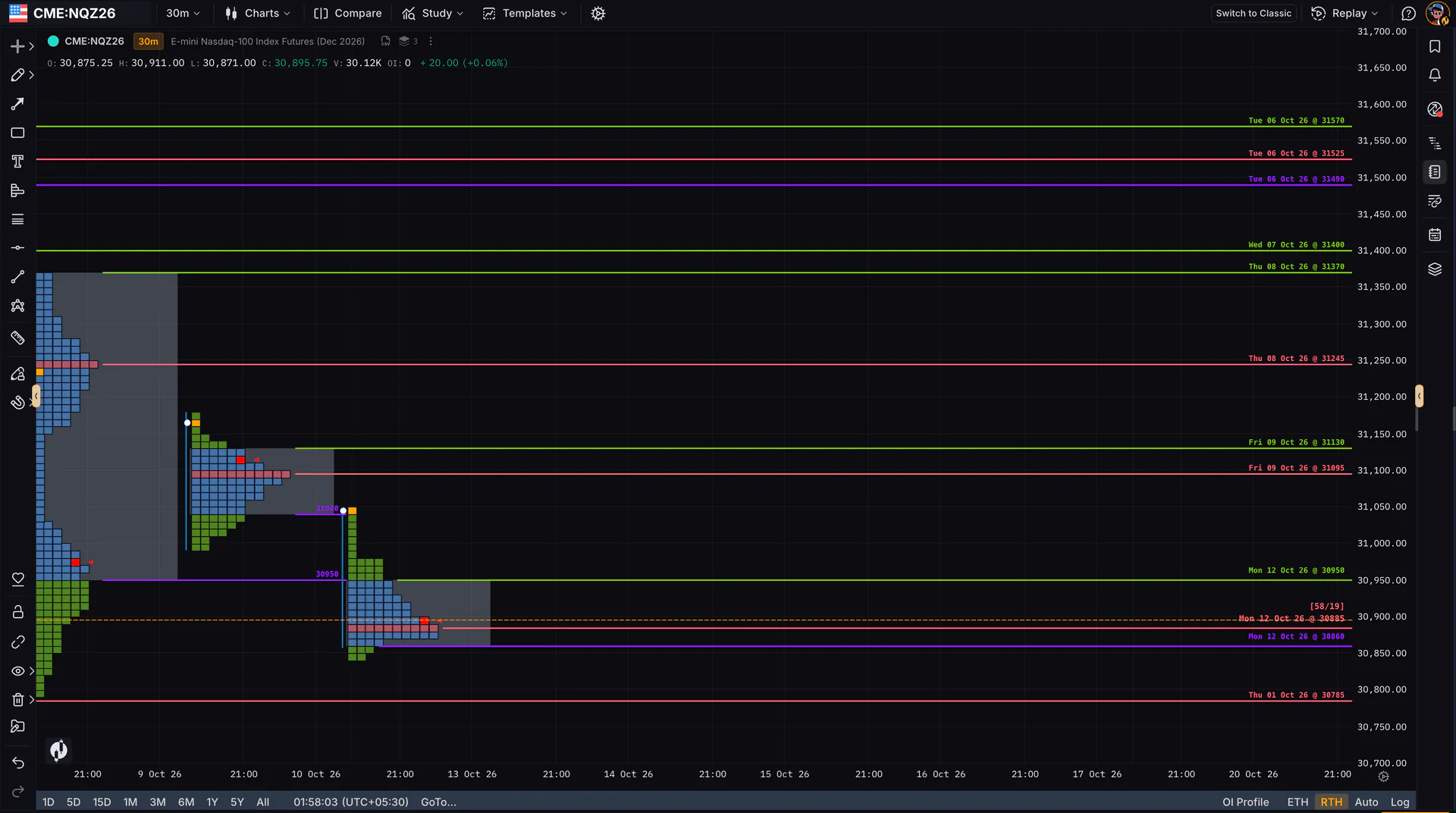Select the pencil drawing tool
The height and width of the screenshot is (813, 1456).
[x=17, y=75]
